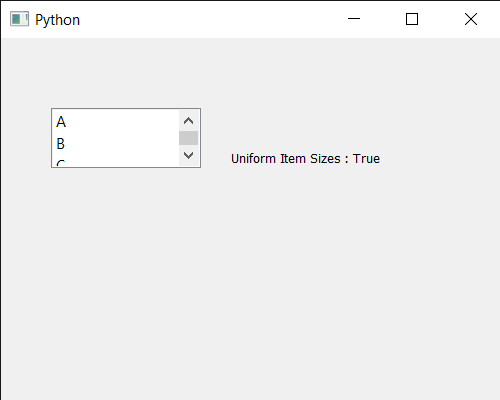The width and height of the screenshot is (500, 400).
Task: Click the list scrollbar up arrow
Action: click(189, 121)
